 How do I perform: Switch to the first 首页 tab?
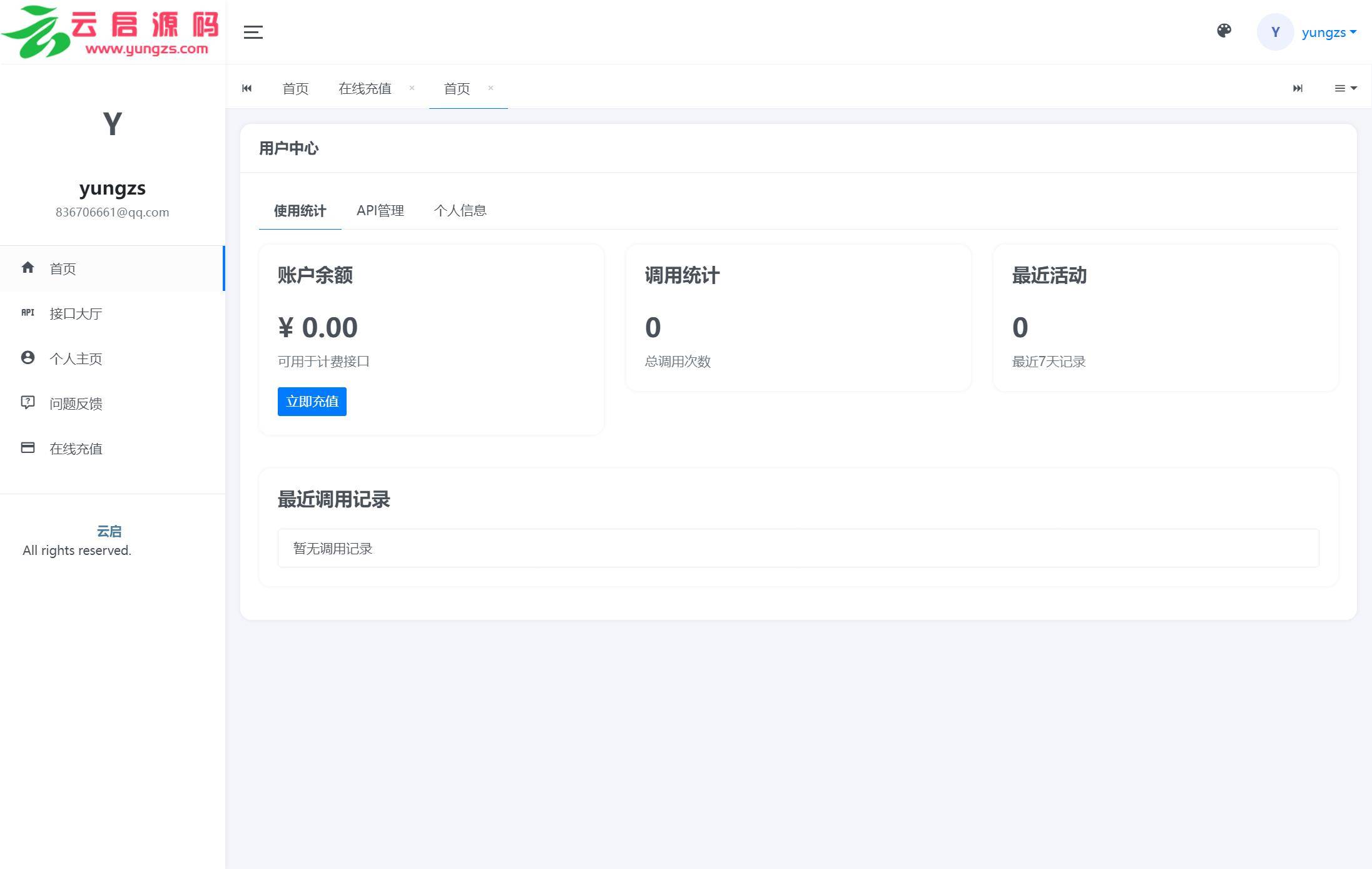point(295,89)
